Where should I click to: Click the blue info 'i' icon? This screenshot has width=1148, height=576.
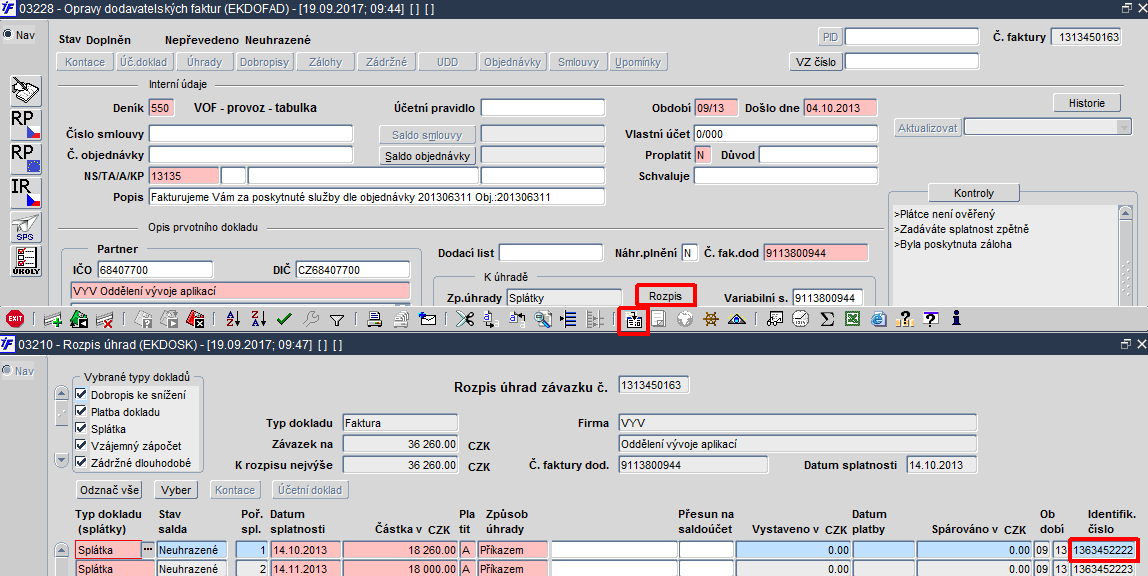point(956,319)
